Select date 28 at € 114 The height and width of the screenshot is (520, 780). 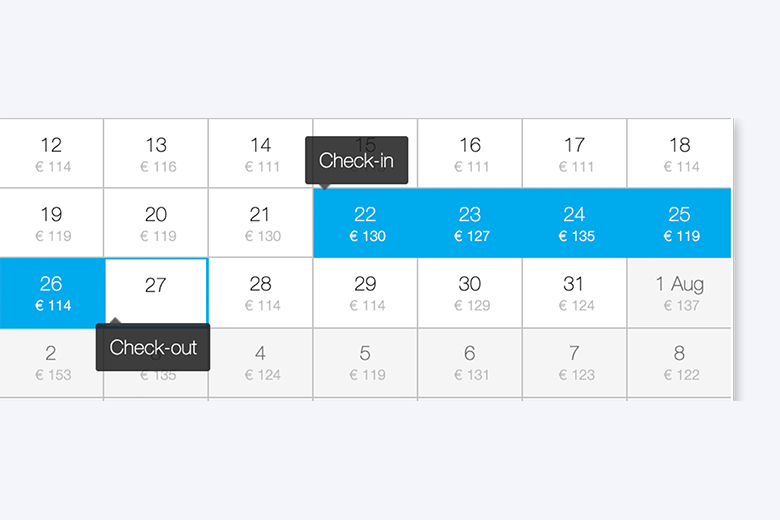[260, 293]
